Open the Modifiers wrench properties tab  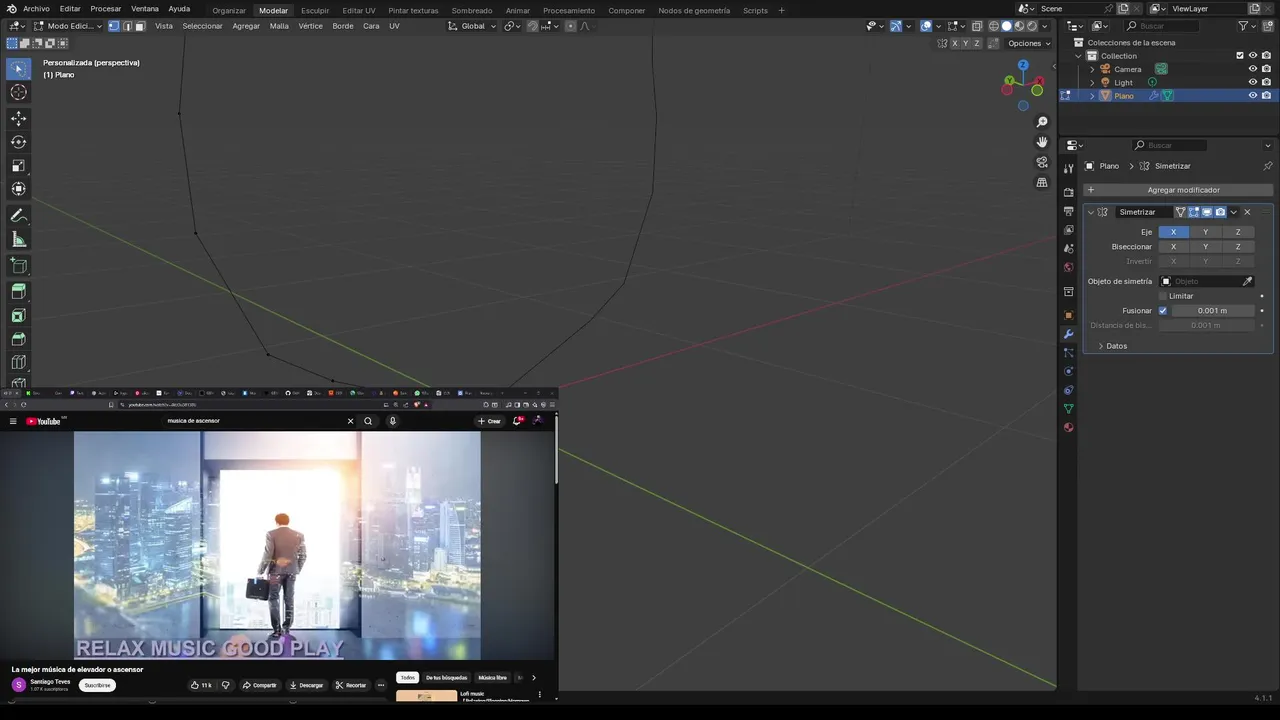[1068, 333]
